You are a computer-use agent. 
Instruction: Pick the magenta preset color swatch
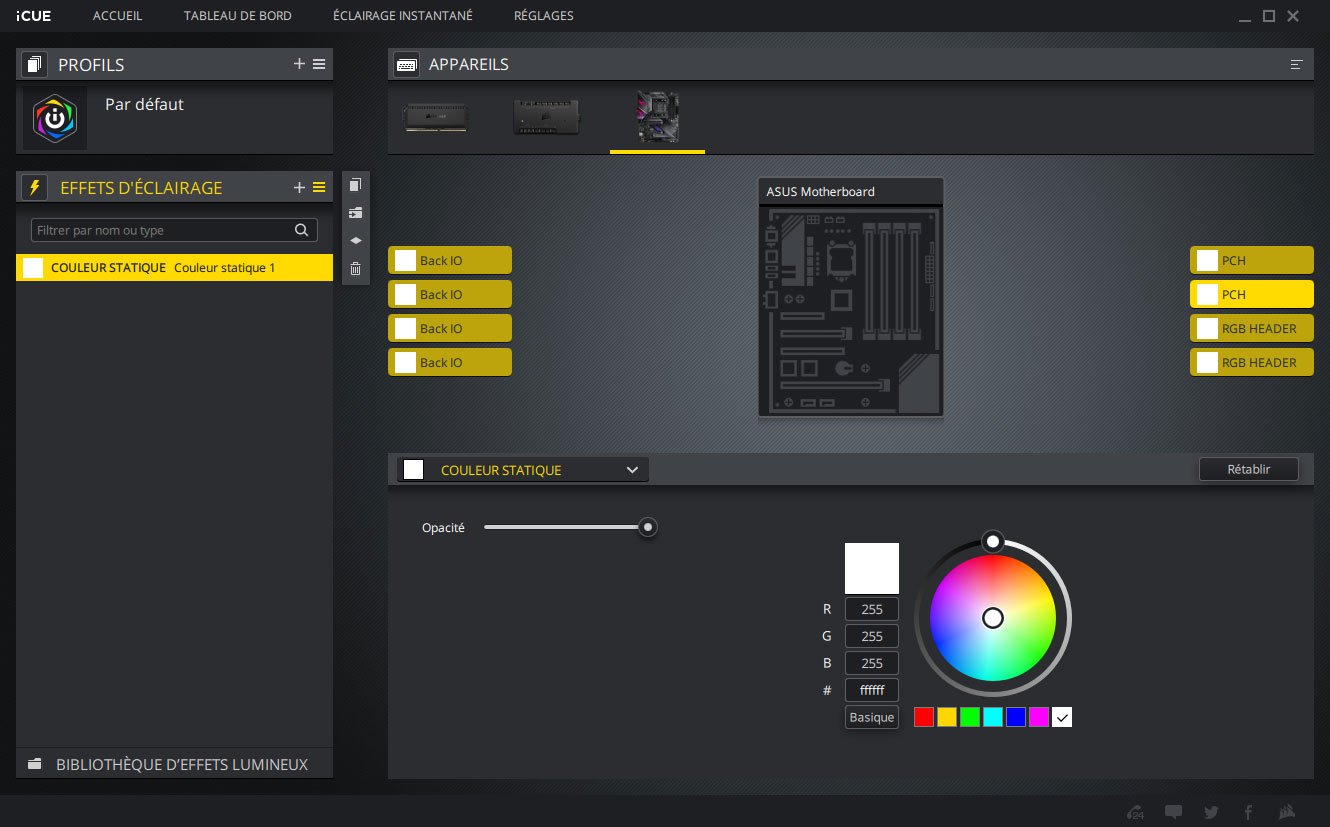pyautogui.click(x=1039, y=717)
